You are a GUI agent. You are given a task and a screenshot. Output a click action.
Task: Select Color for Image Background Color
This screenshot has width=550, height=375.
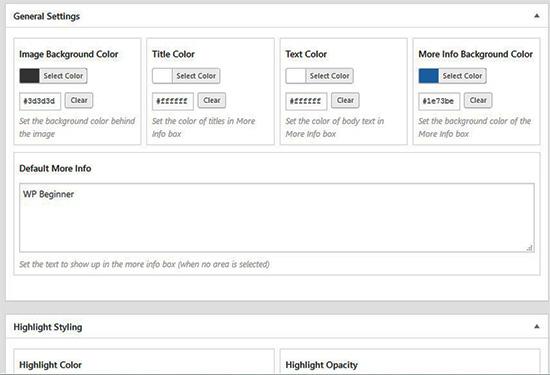coord(63,76)
